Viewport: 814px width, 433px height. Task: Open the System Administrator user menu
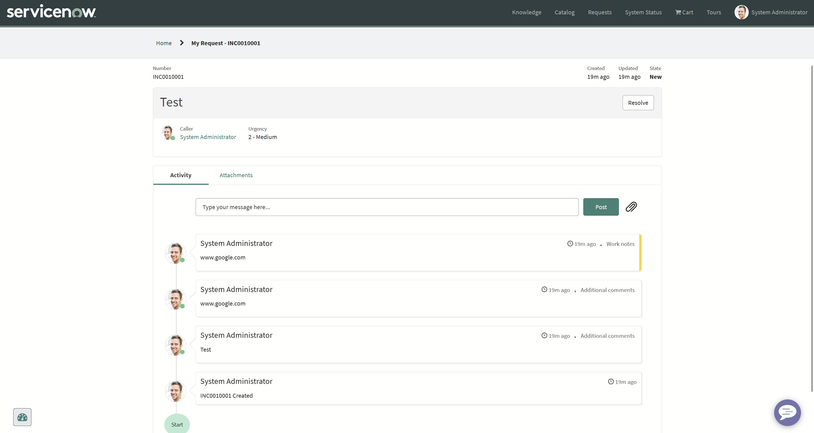click(771, 12)
